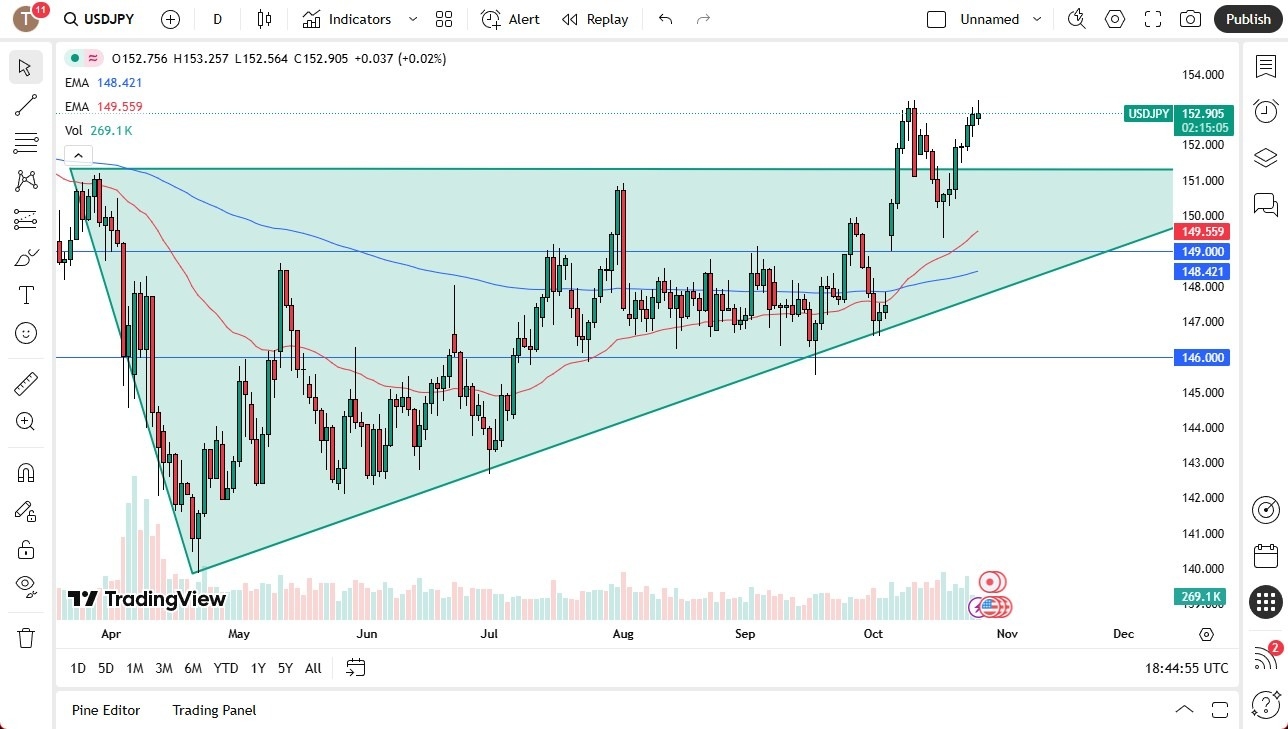Collapse the chart legend chevron
1288x729 pixels.
coord(78,155)
